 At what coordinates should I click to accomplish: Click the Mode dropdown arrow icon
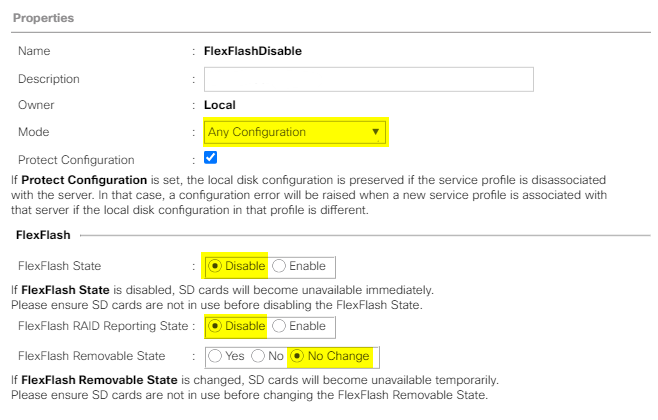(375, 132)
